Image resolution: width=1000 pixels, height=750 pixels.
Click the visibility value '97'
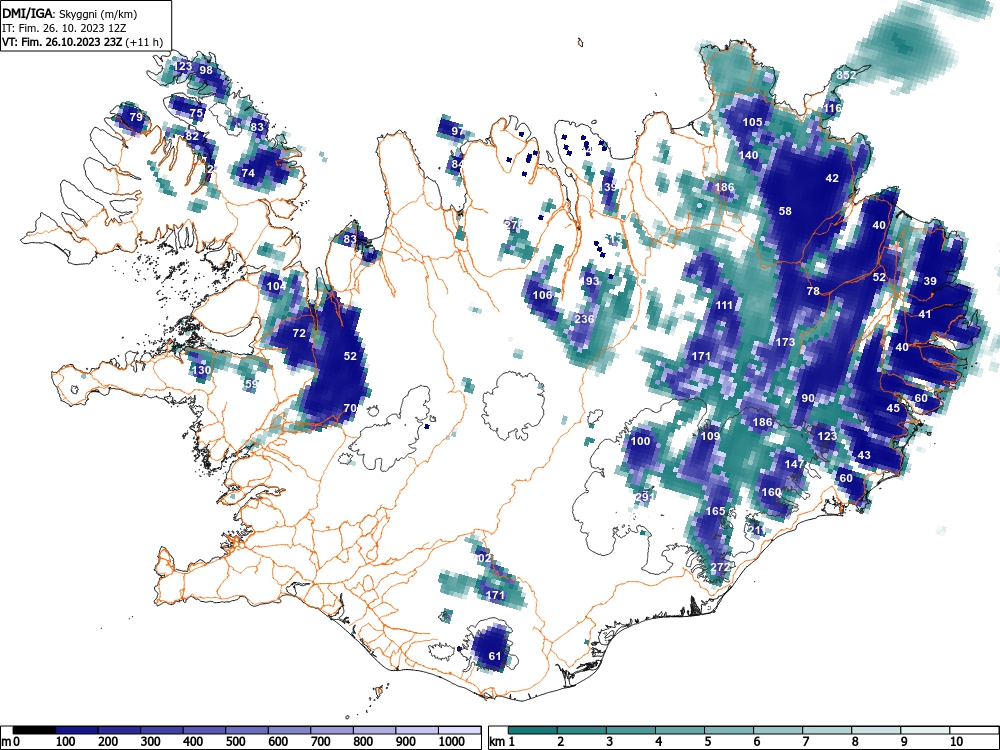(457, 131)
